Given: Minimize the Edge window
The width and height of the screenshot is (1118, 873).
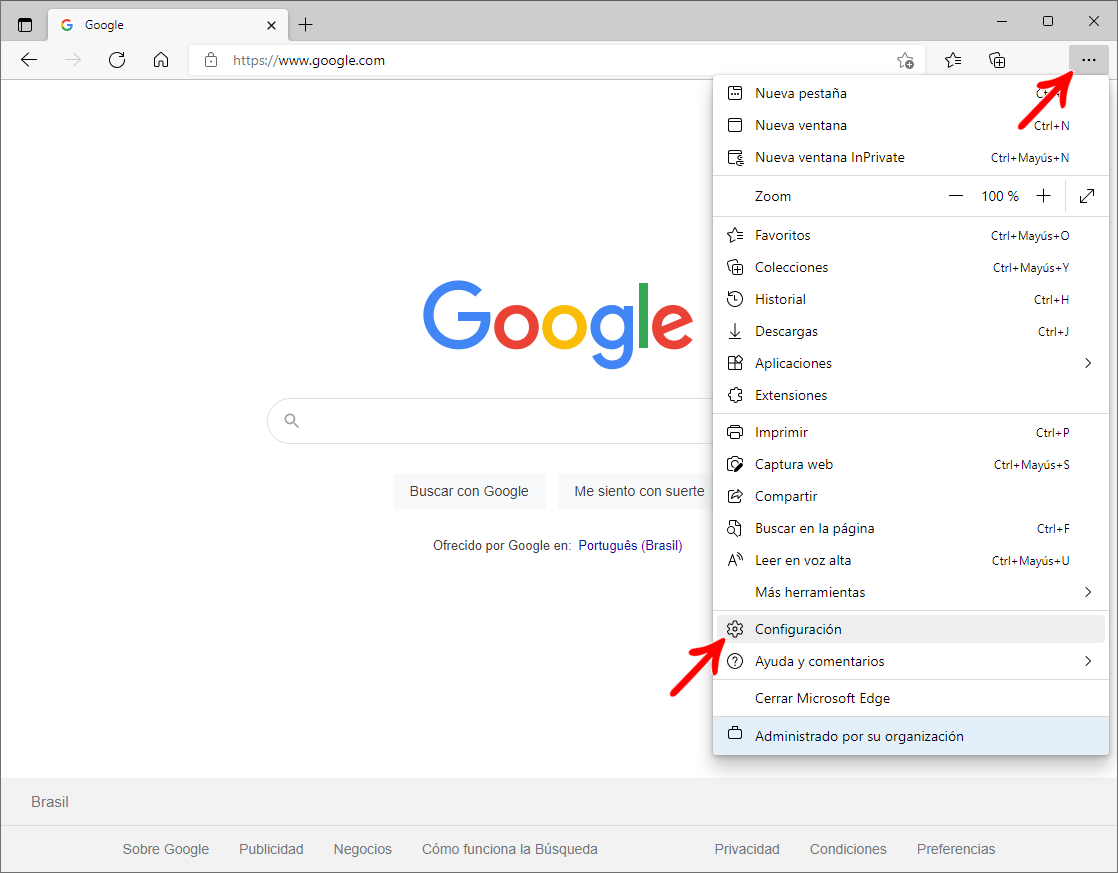Looking at the screenshot, I should click(x=1002, y=21).
